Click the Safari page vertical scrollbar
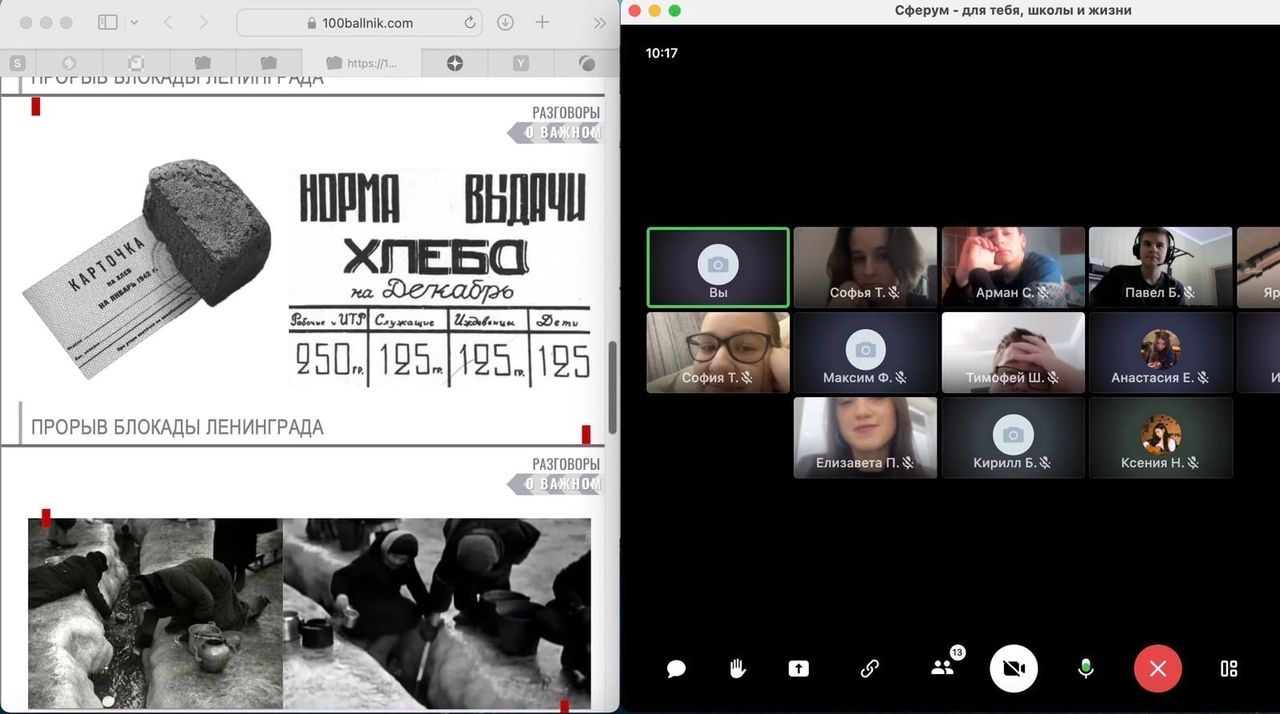Viewport: 1280px width, 714px height. coord(613,386)
